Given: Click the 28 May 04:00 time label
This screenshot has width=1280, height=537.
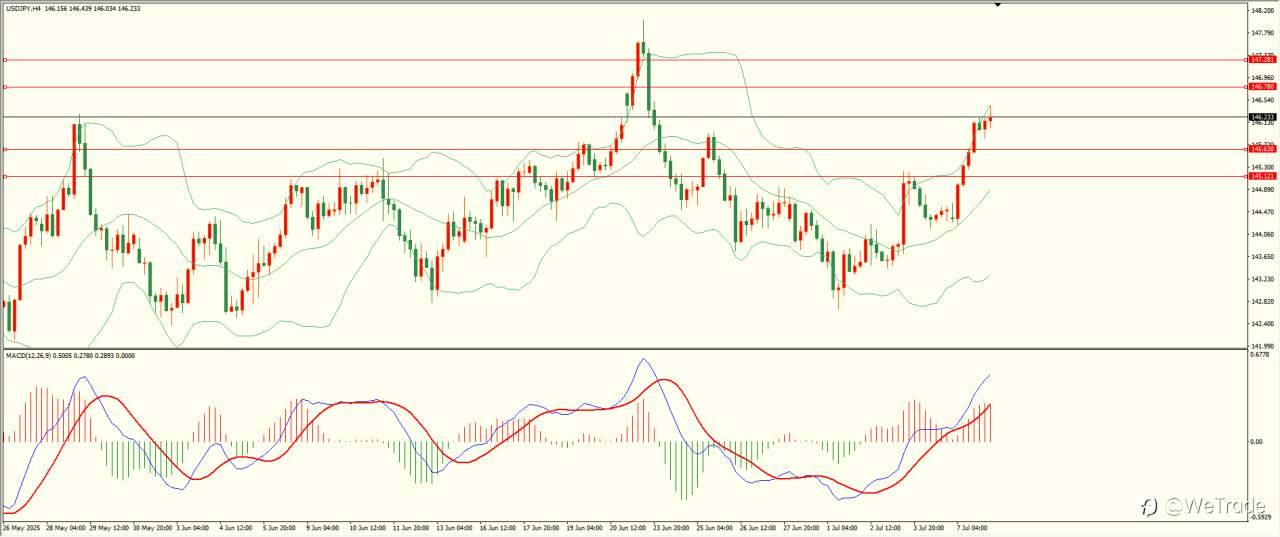Looking at the screenshot, I should click(66, 527).
